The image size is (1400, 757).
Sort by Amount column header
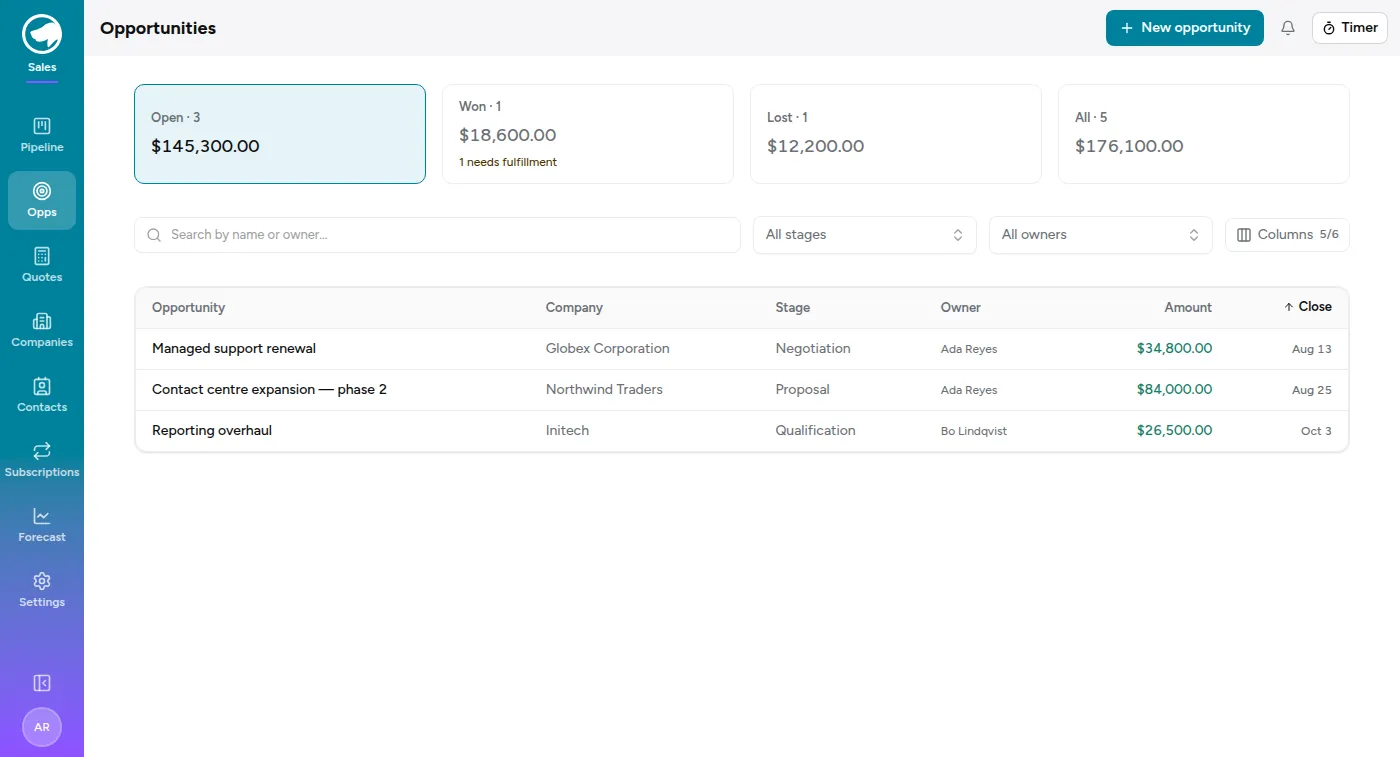[1188, 308]
